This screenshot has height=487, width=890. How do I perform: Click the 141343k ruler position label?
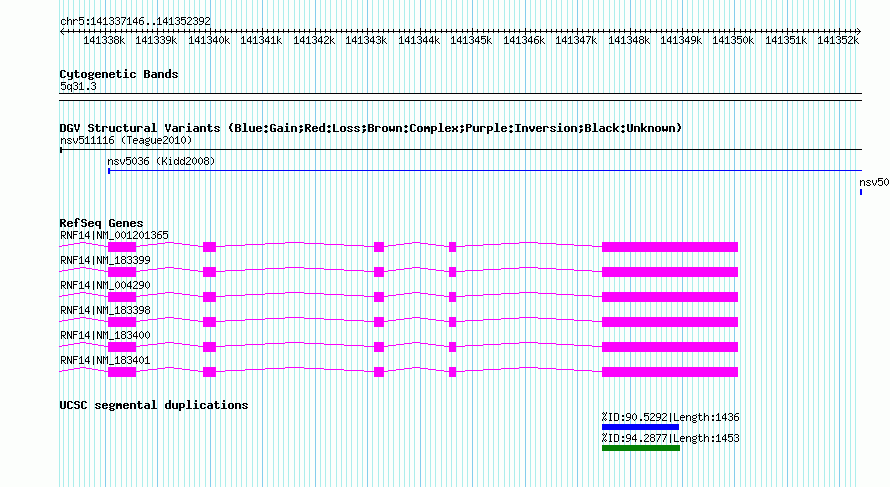click(366, 40)
